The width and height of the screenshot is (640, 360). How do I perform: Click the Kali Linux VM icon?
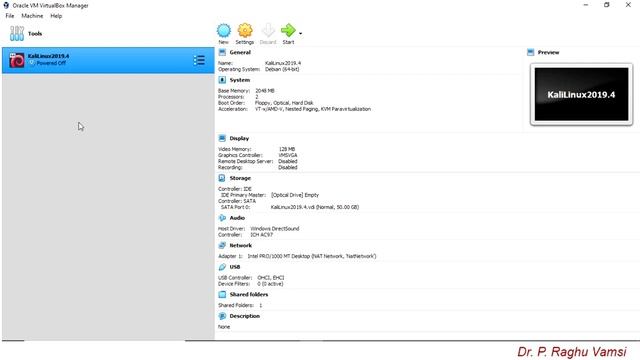point(17,60)
